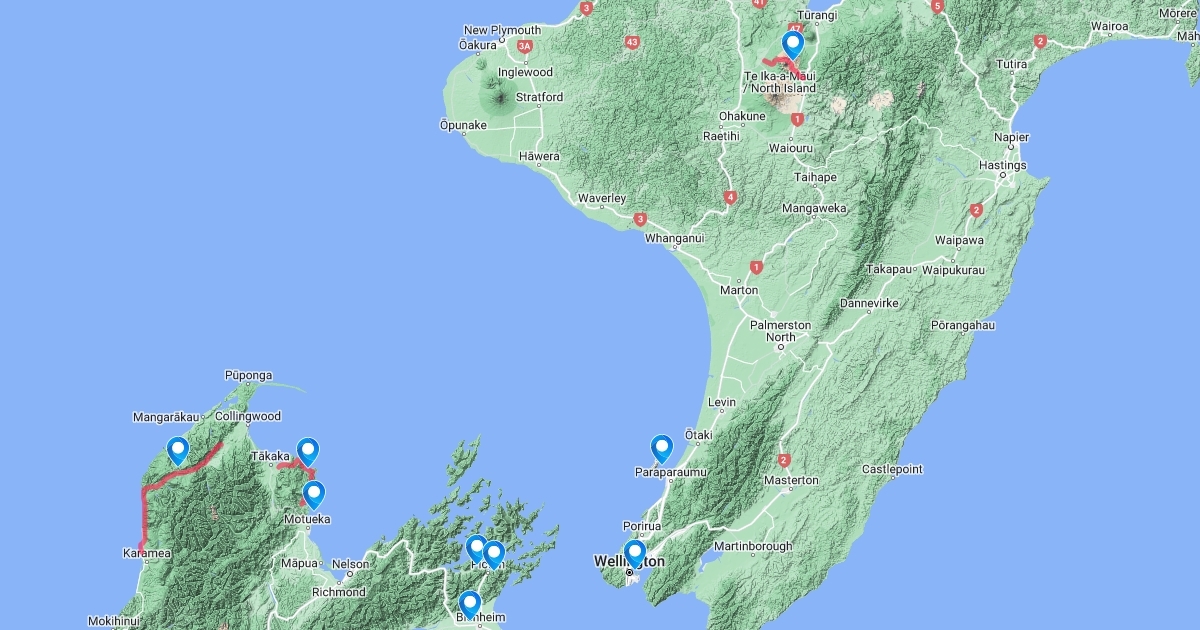
Task: Click the New Plymouth label
Action: pyautogui.click(x=502, y=31)
